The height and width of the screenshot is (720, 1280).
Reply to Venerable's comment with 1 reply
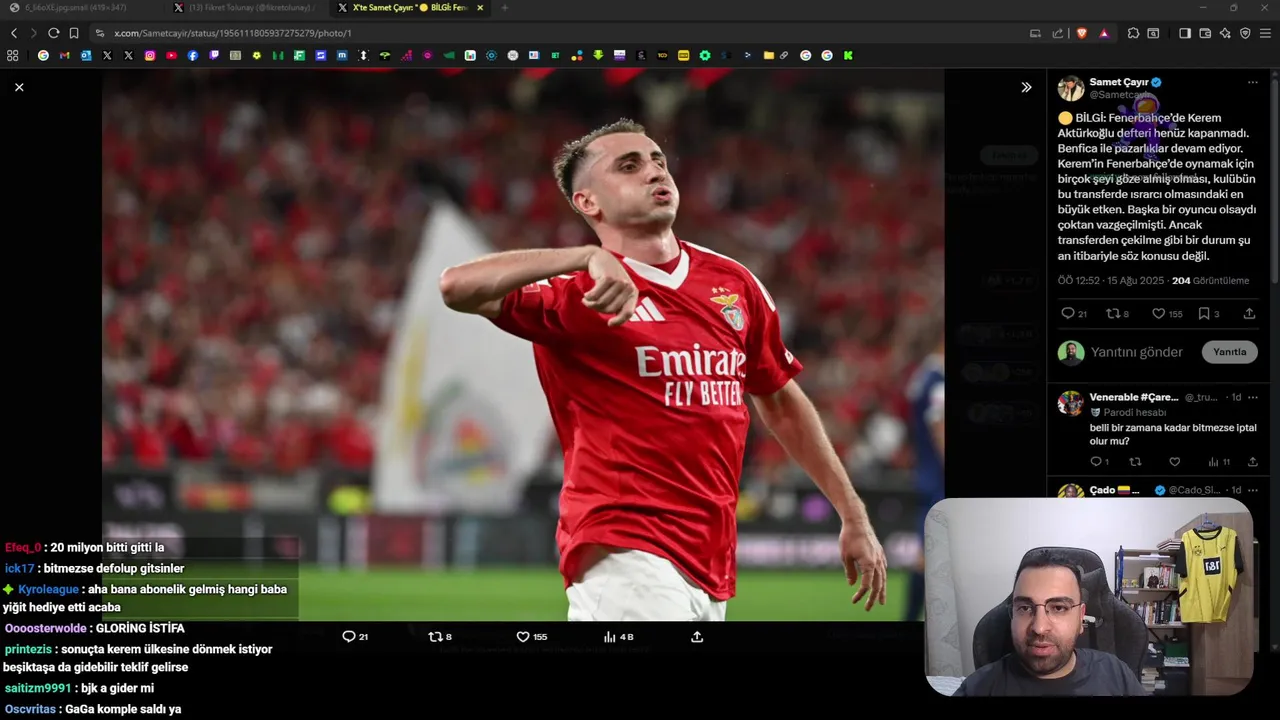[x=1099, y=461]
